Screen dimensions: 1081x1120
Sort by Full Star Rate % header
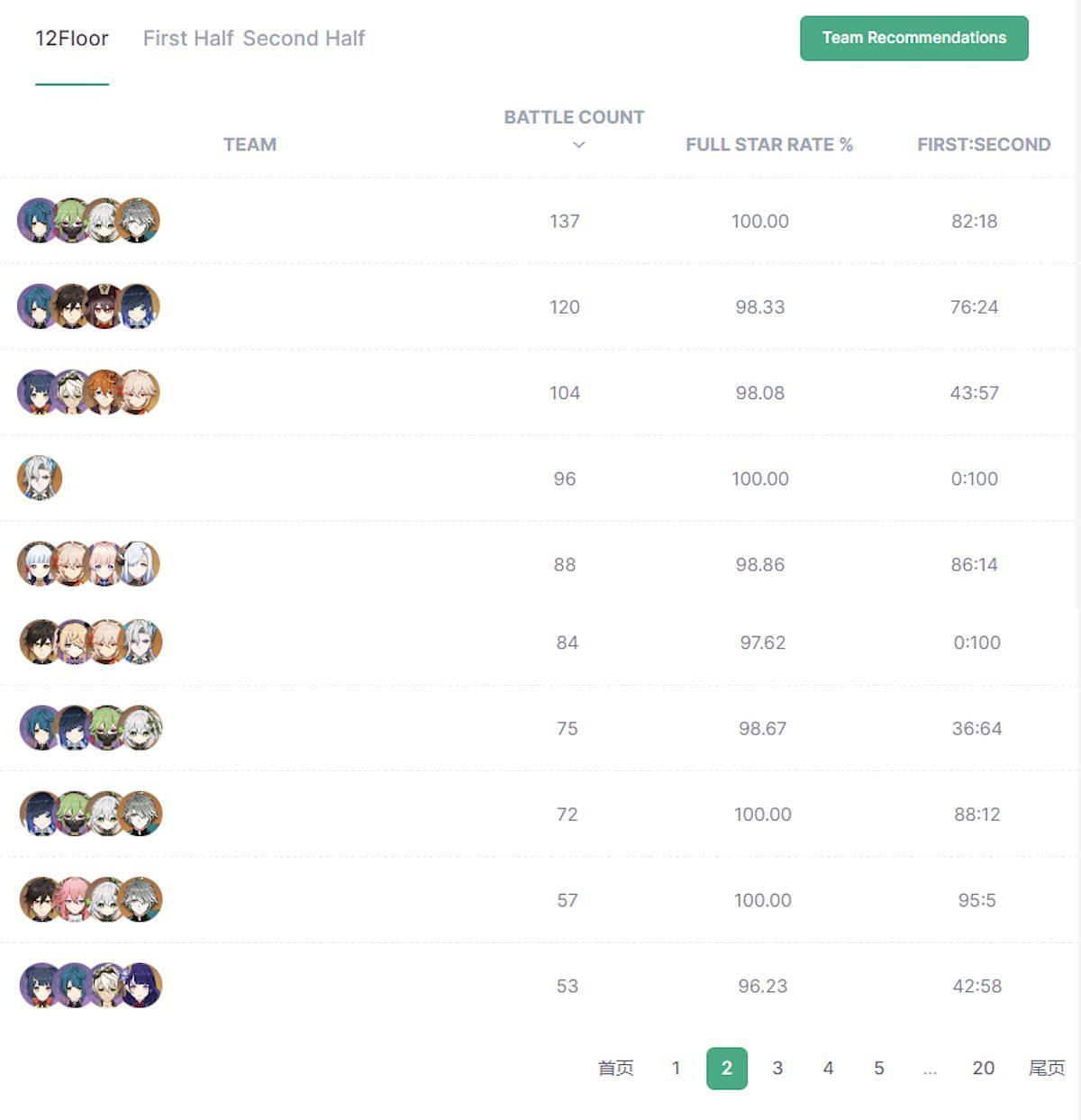(x=769, y=144)
